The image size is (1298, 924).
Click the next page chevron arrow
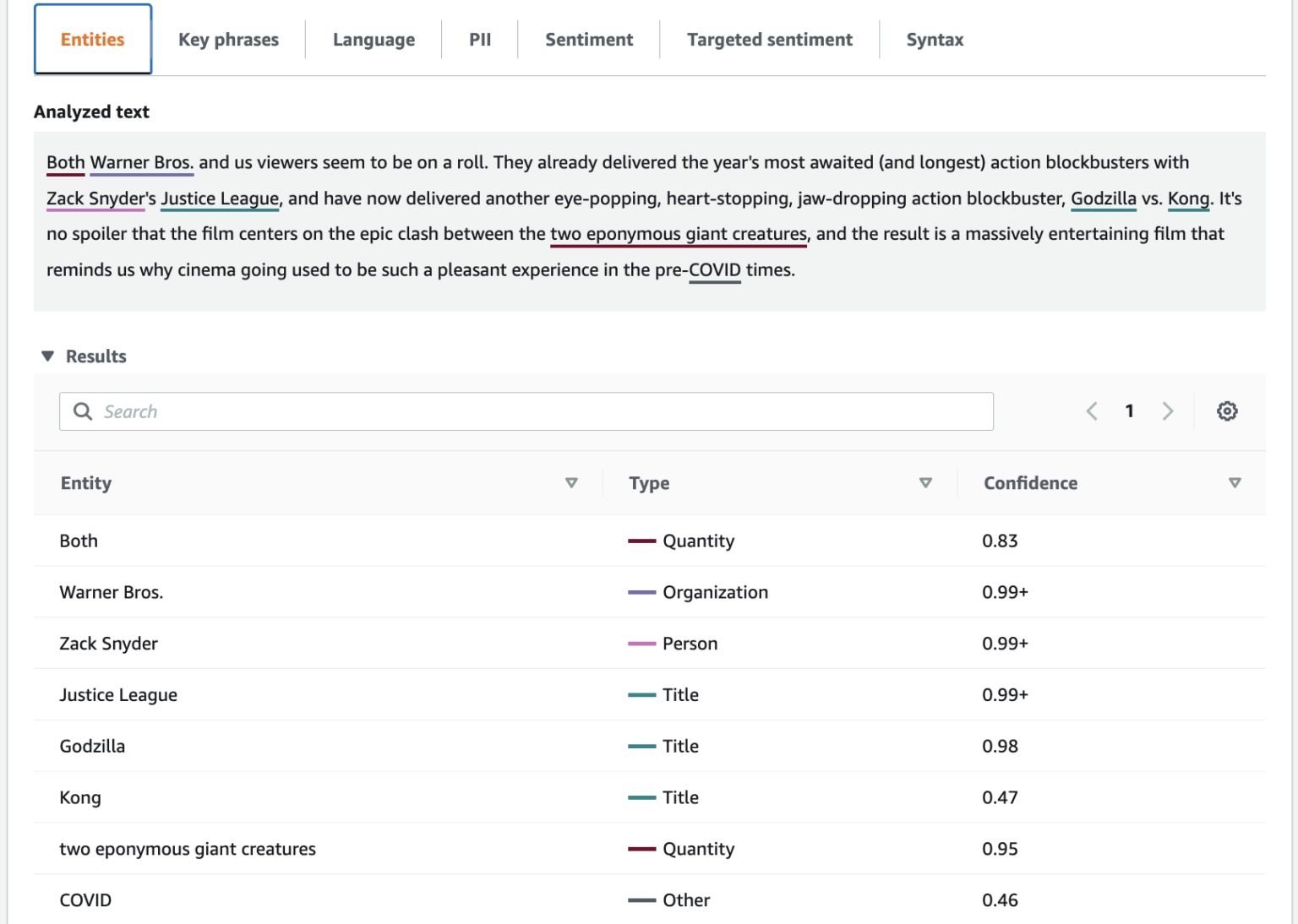tap(1167, 411)
